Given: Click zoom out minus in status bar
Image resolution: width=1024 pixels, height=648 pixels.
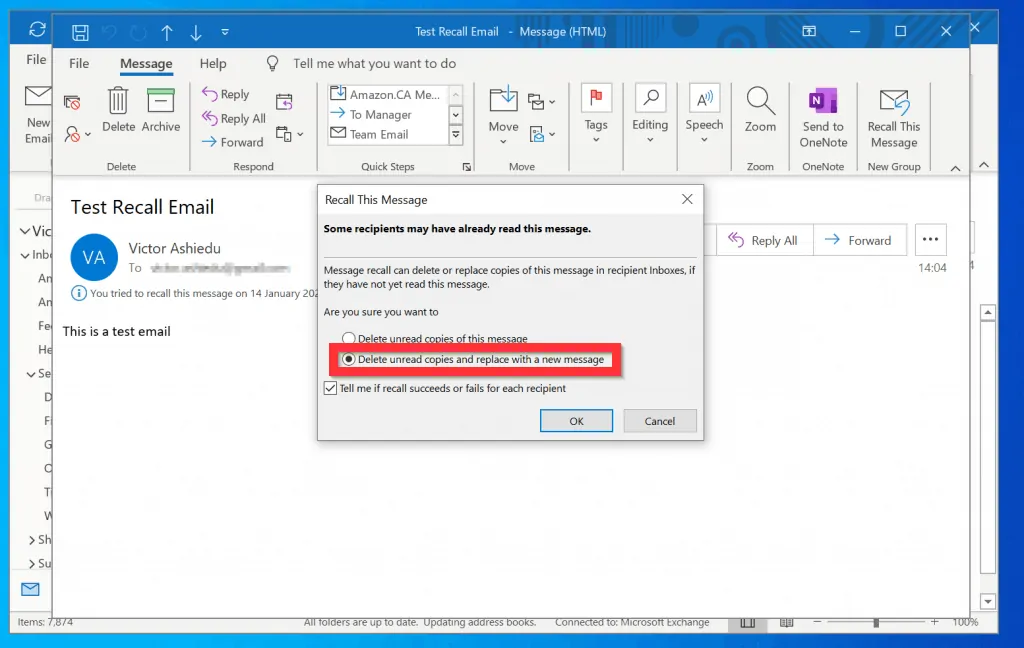Looking at the screenshot, I should [x=818, y=622].
